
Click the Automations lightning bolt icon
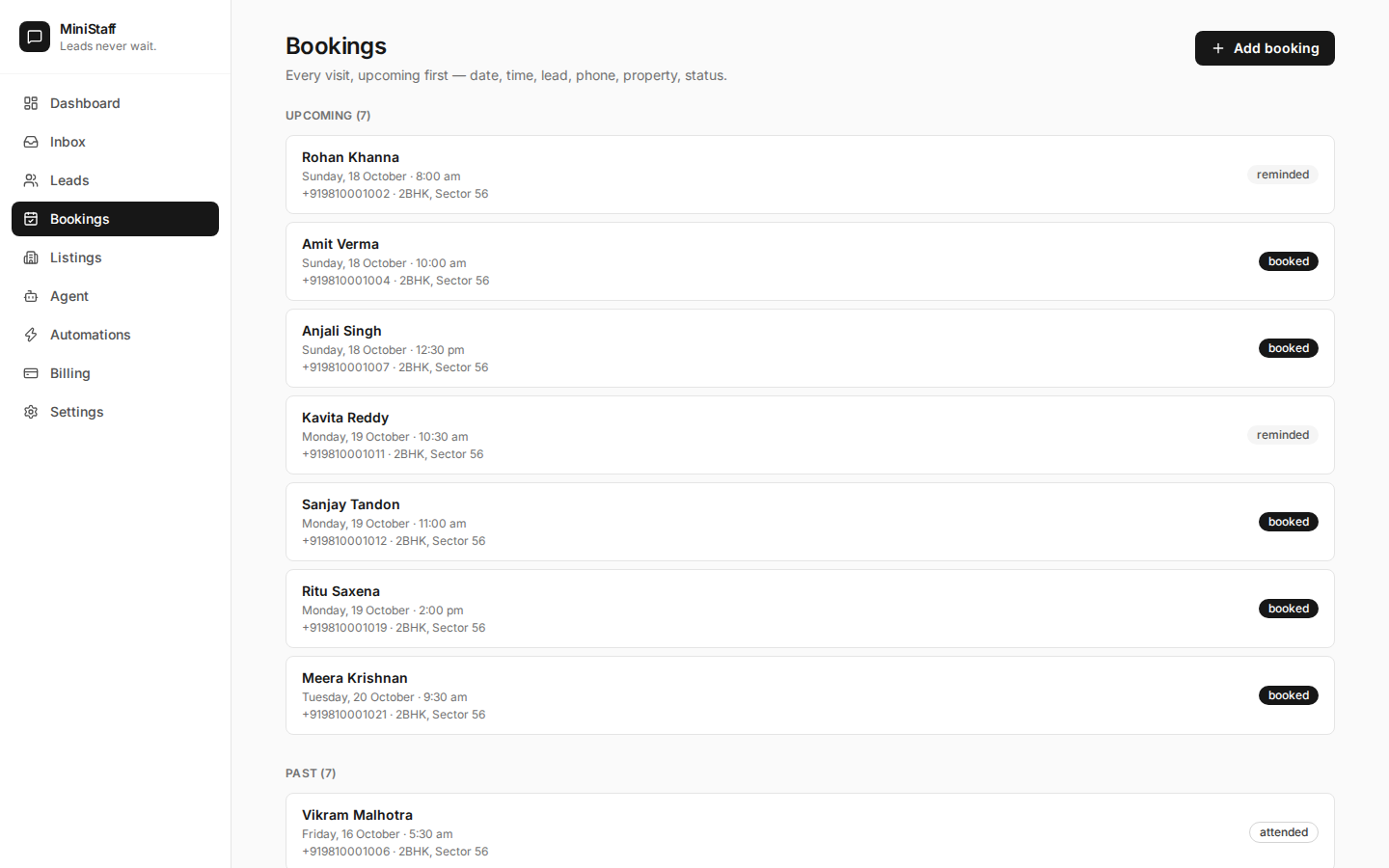click(x=31, y=335)
